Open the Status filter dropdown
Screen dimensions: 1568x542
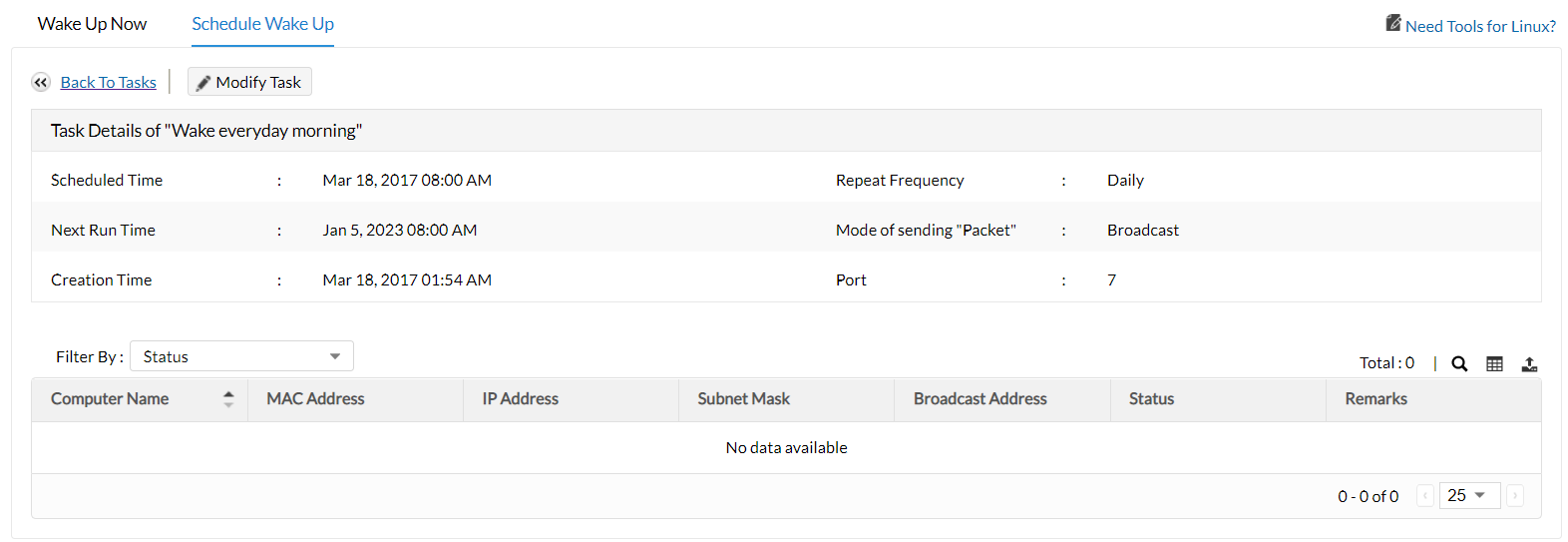[241, 356]
